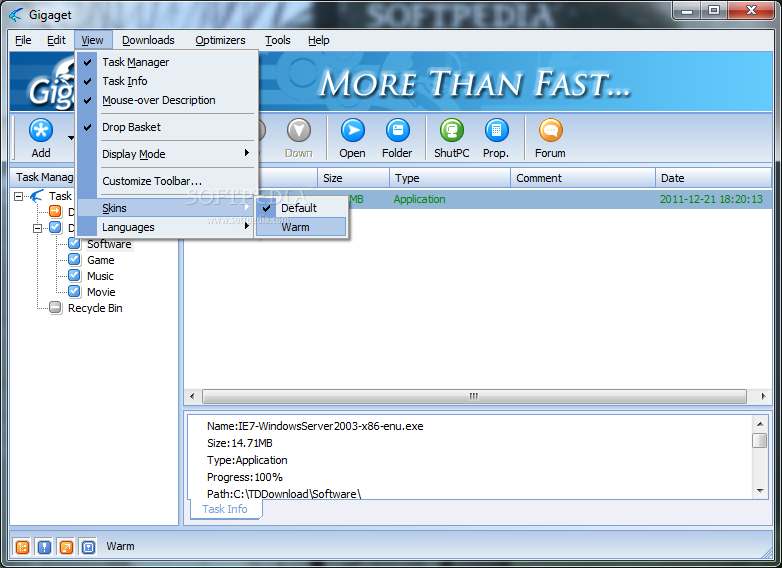Toggle Mouse-over Description option
The height and width of the screenshot is (568, 782).
coord(167,100)
